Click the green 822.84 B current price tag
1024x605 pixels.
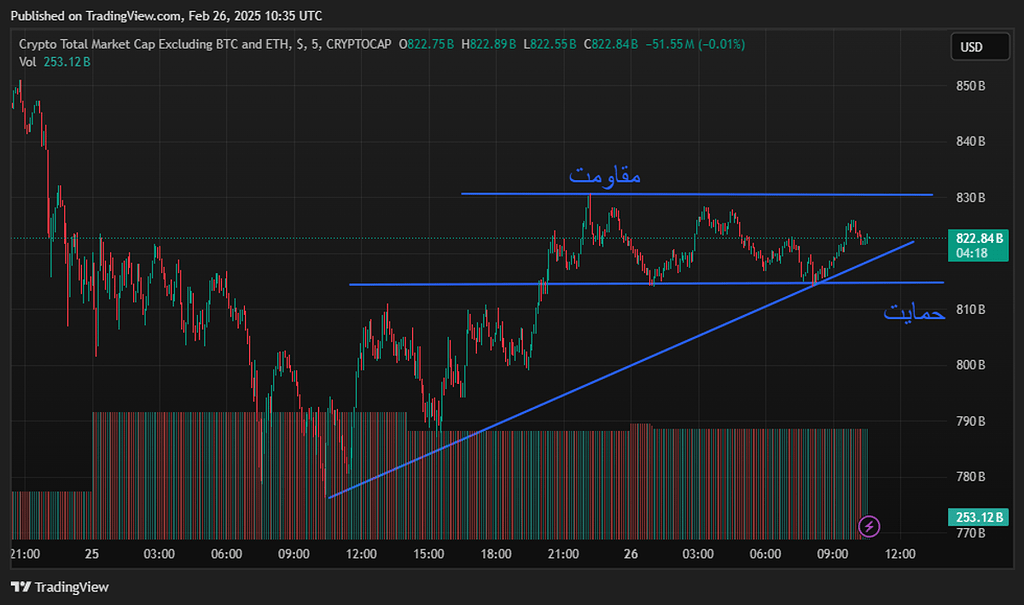tap(979, 239)
